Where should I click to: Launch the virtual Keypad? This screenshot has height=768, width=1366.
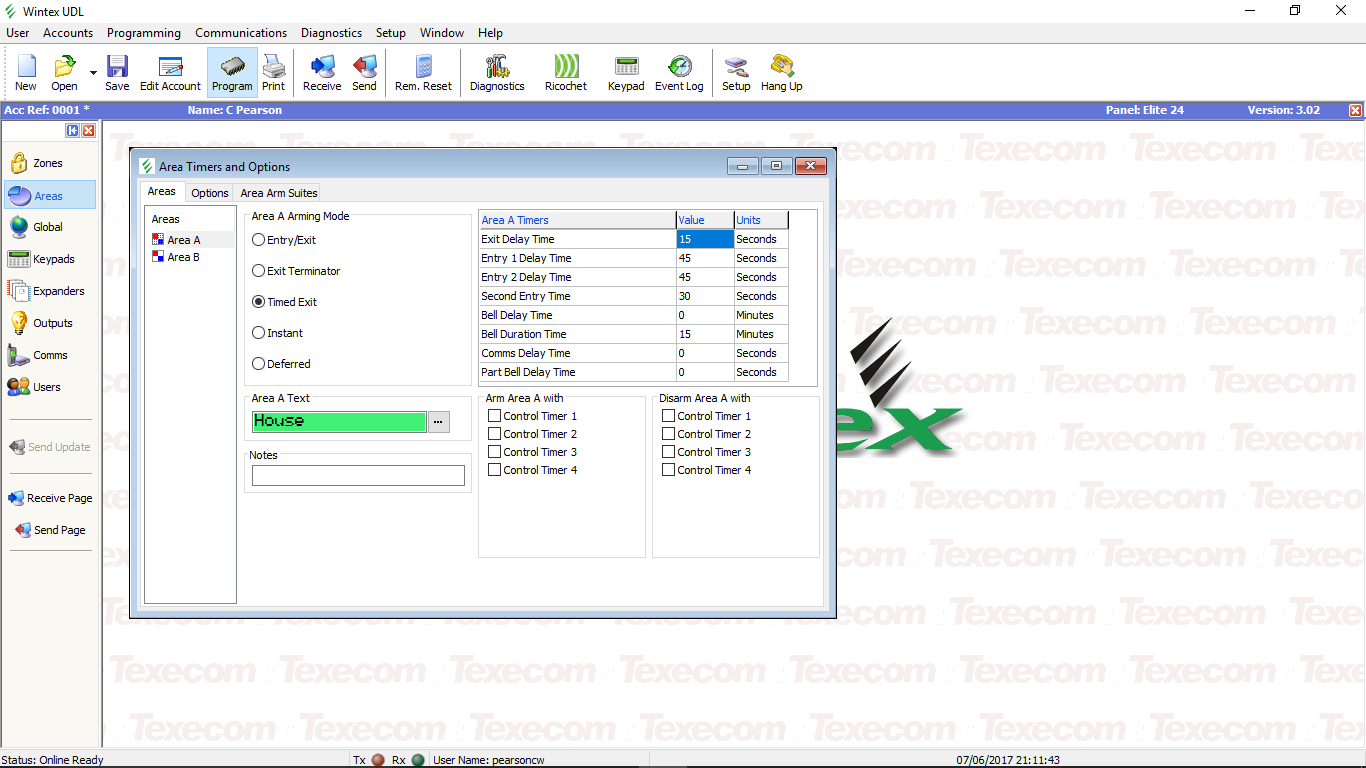(626, 73)
